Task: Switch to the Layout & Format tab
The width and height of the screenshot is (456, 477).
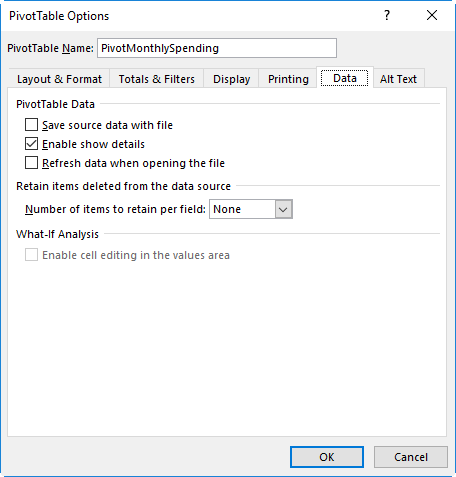Action: 59,79
